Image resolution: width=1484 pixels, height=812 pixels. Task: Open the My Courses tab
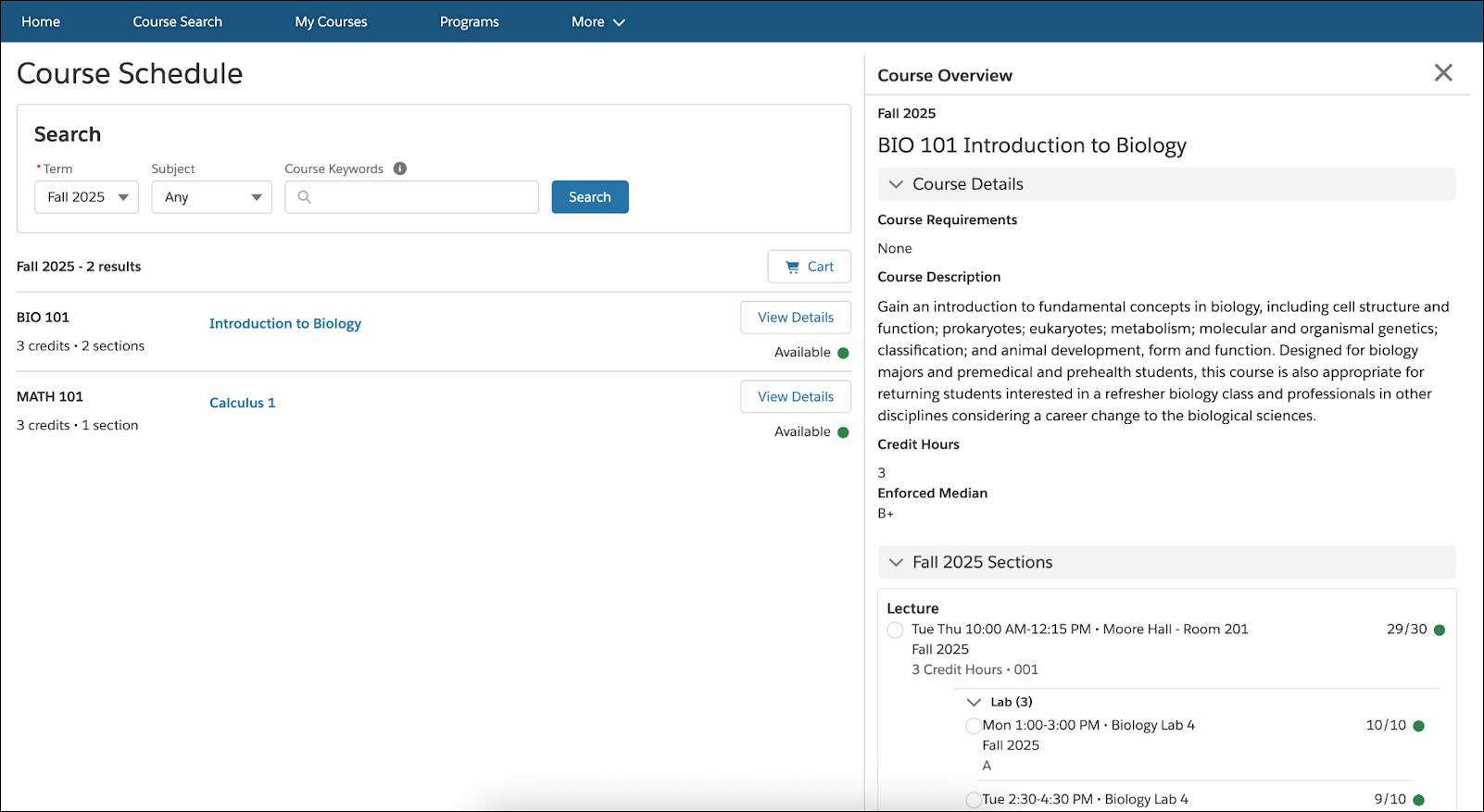click(331, 22)
